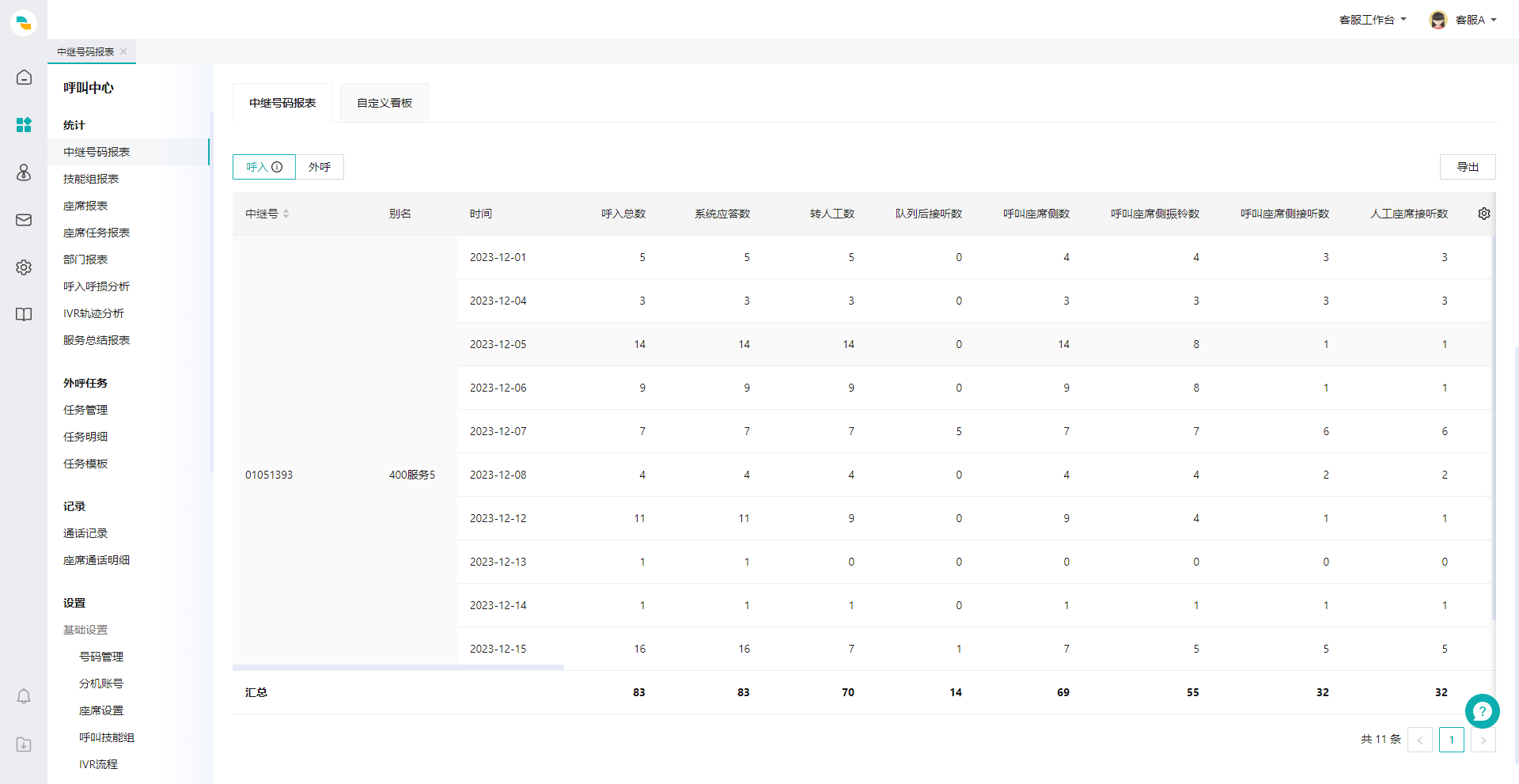
Task: Switch to the 自定义看板 tab
Action: 384,103
